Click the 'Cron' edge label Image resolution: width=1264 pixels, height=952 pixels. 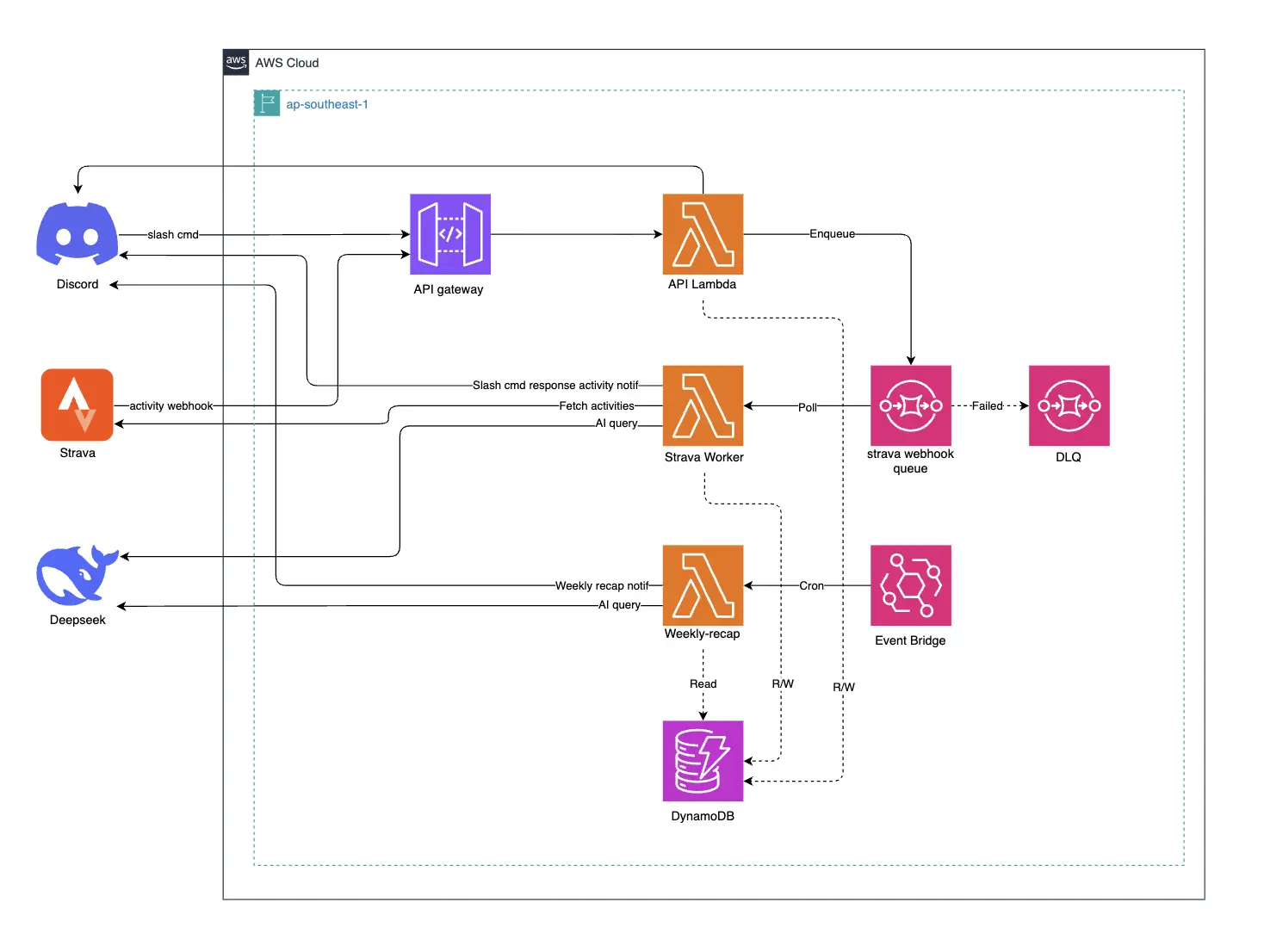pyautogui.click(x=811, y=585)
